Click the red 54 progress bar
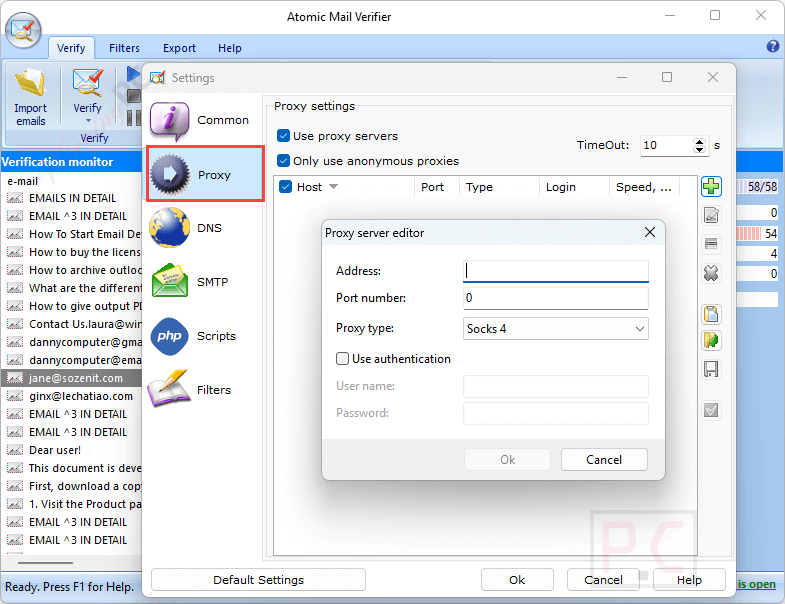The width and height of the screenshot is (785, 604). (758, 233)
